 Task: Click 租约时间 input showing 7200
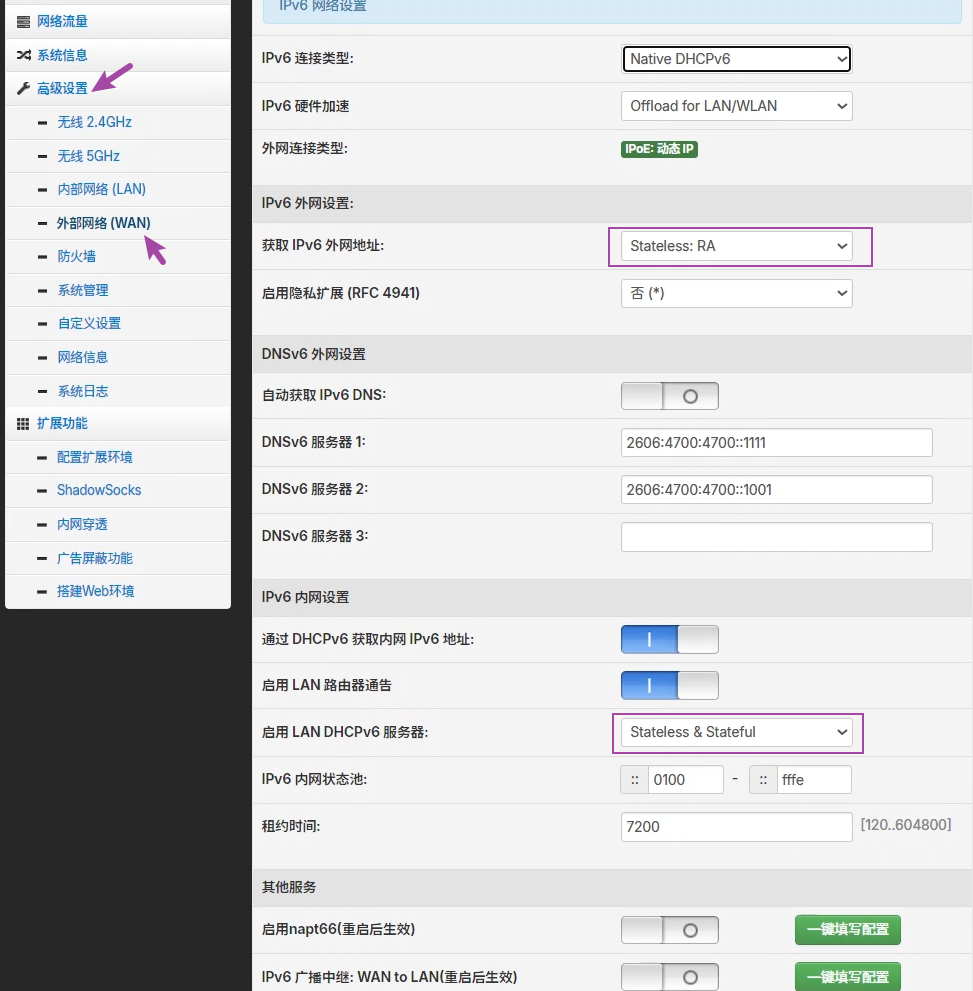point(737,827)
